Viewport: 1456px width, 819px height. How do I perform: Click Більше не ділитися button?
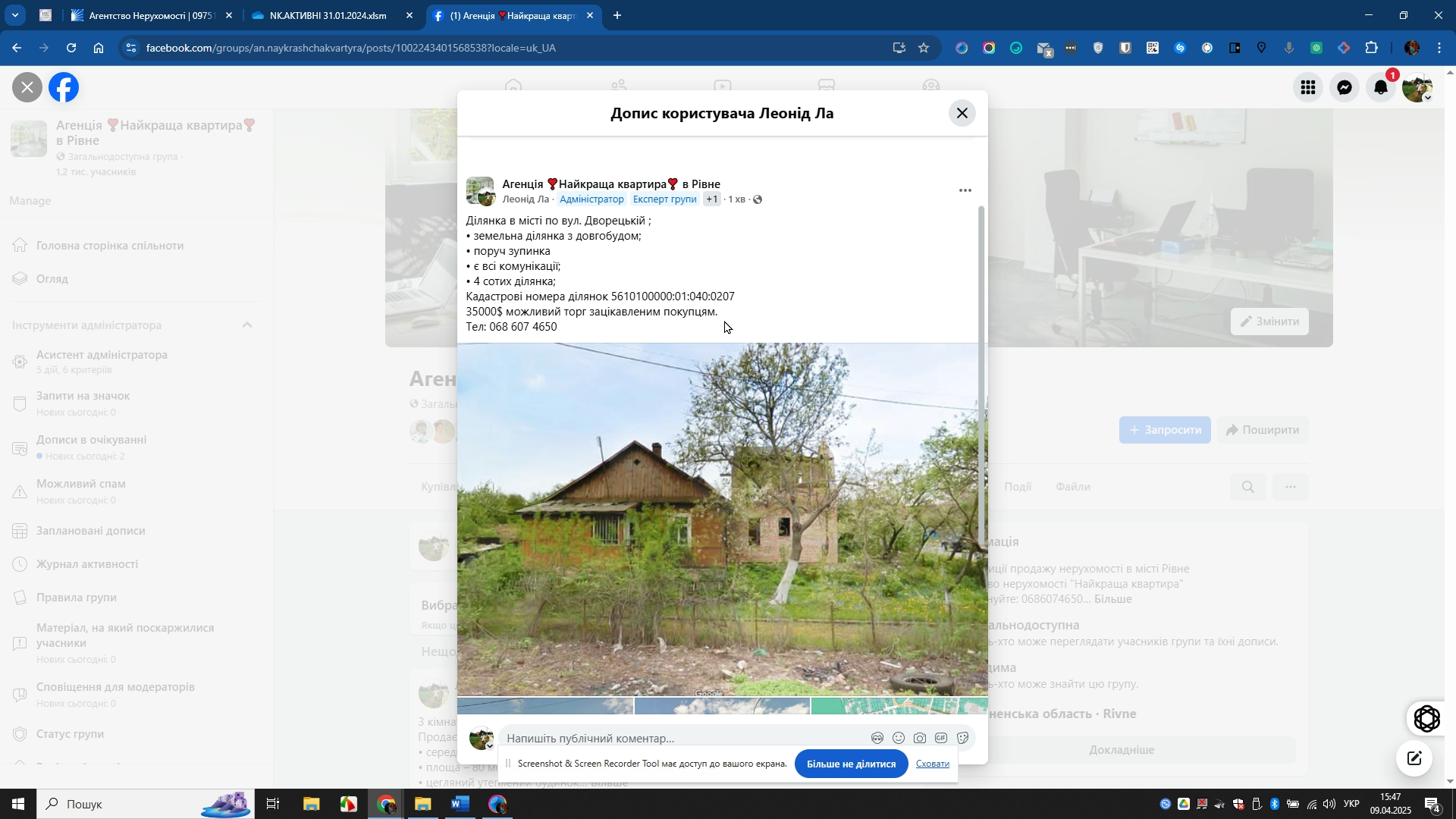[x=851, y=764]
